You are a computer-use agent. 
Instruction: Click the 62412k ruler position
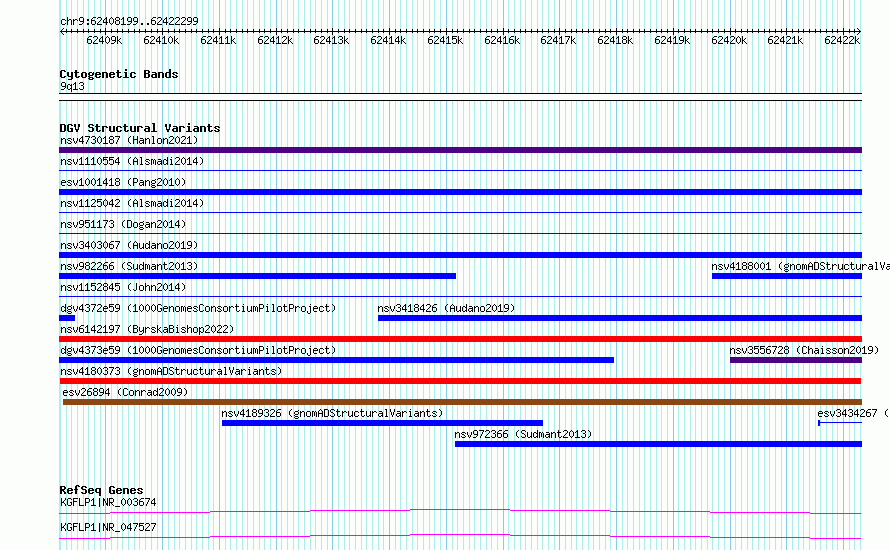[x=275, y=40]
